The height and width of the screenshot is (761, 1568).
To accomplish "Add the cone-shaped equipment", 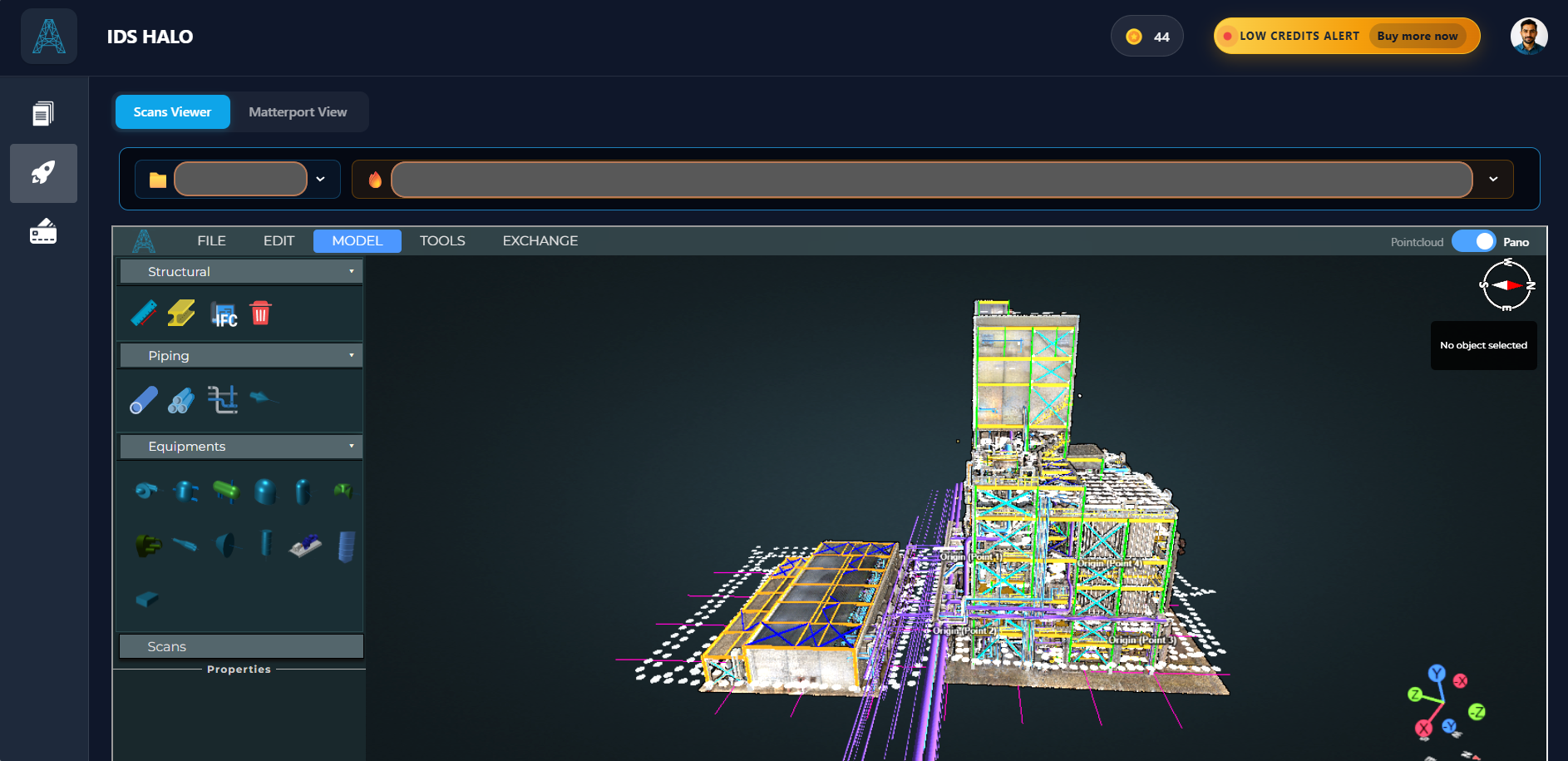I will 225,545.
